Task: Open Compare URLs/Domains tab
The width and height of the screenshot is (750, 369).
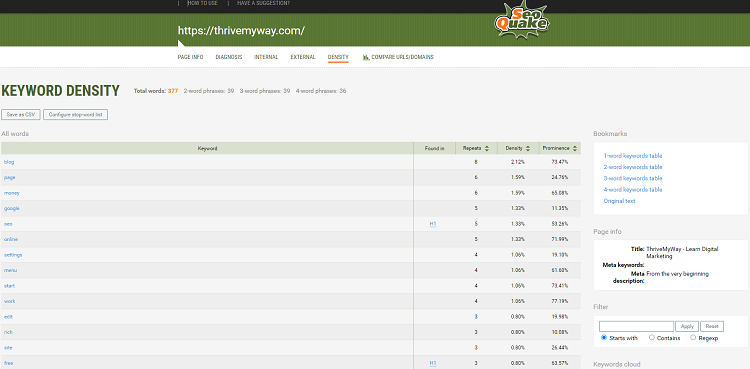Action: (x=402, y=57)
